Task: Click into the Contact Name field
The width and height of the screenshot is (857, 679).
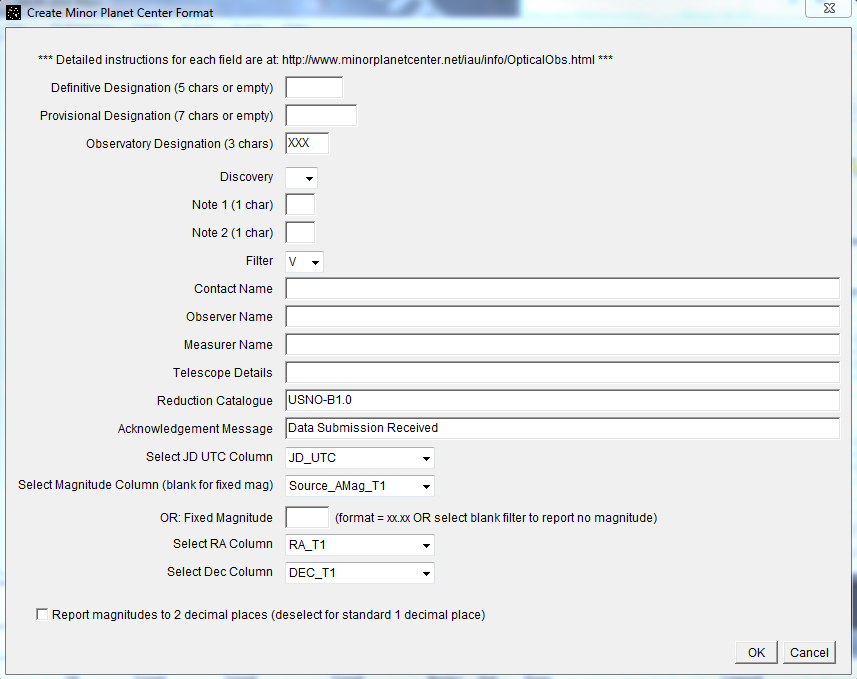Action: click(x=562, y=289)
